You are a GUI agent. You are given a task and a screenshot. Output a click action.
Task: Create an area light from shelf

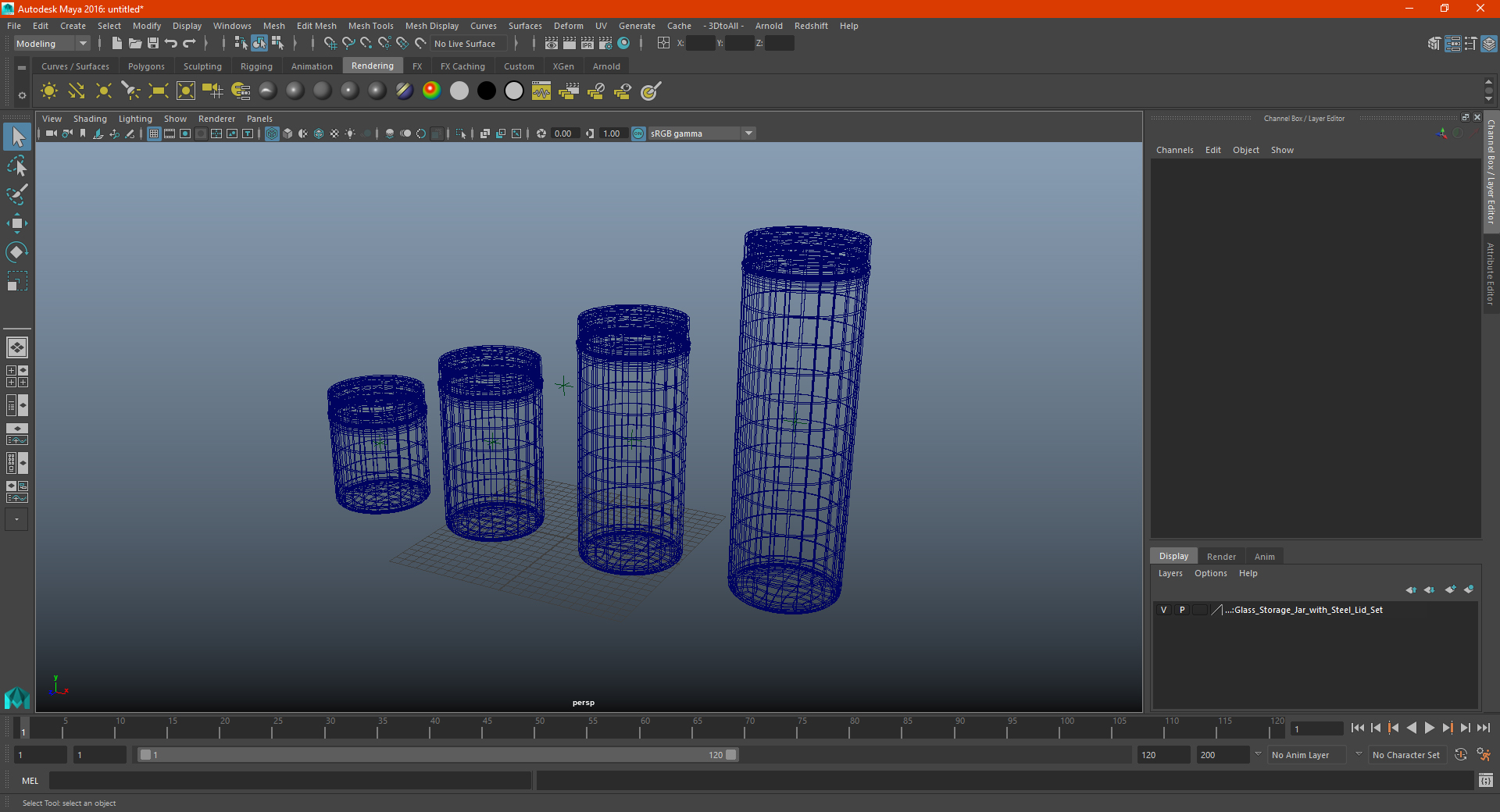(x=159, y=91)
